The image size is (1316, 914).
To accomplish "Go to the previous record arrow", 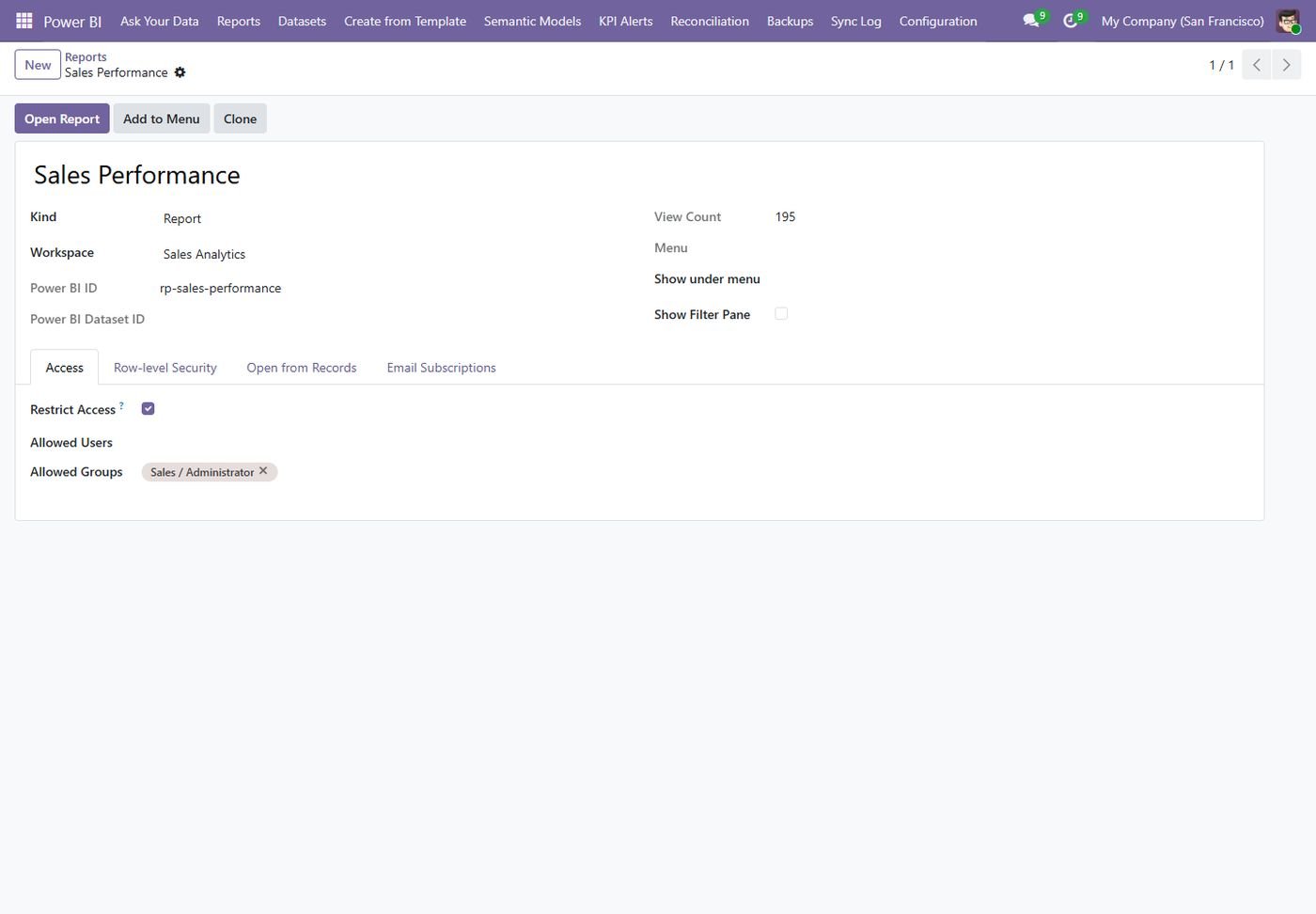I will [x=1257, y=65].
